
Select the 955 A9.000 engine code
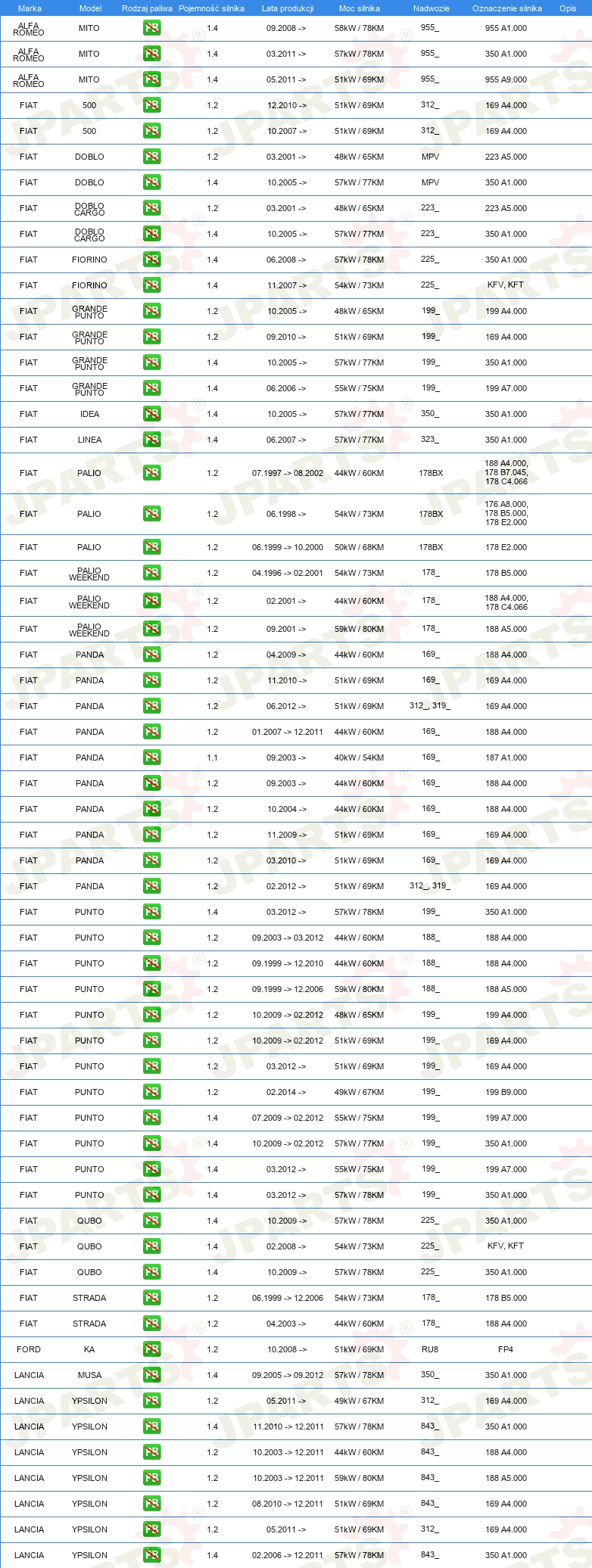coord(506,79)
